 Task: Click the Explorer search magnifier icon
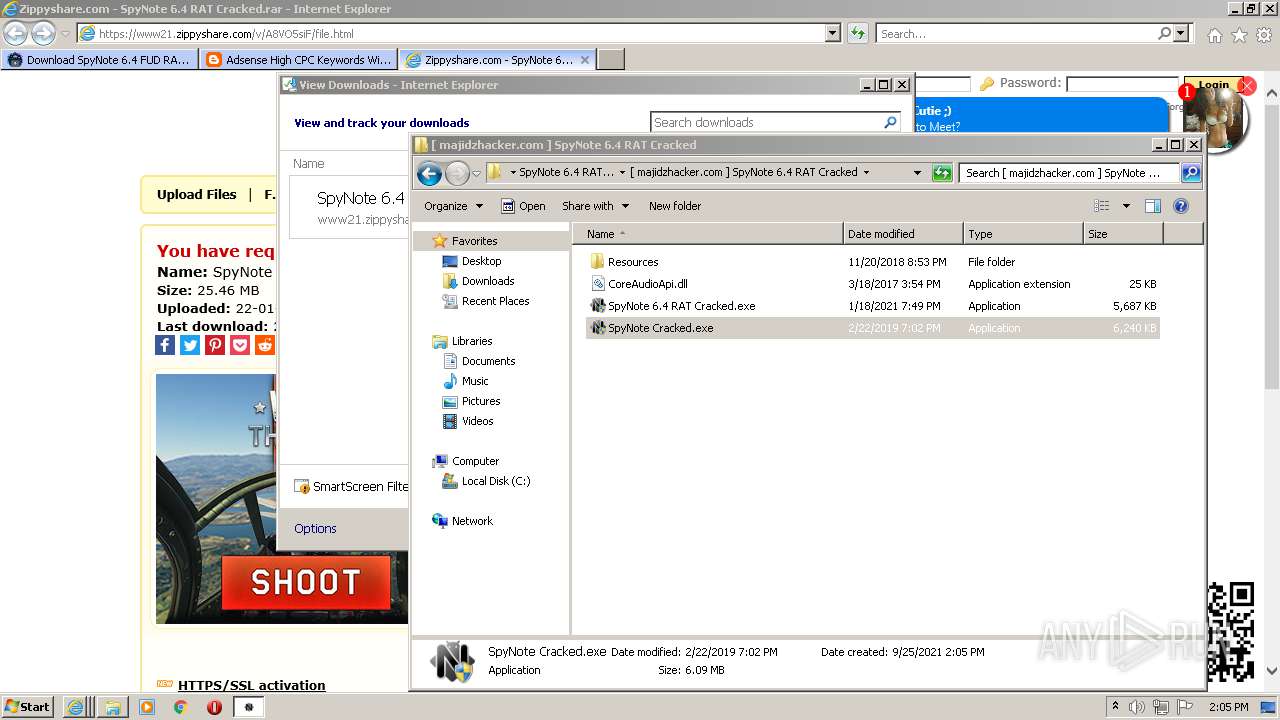(1190, 173)
